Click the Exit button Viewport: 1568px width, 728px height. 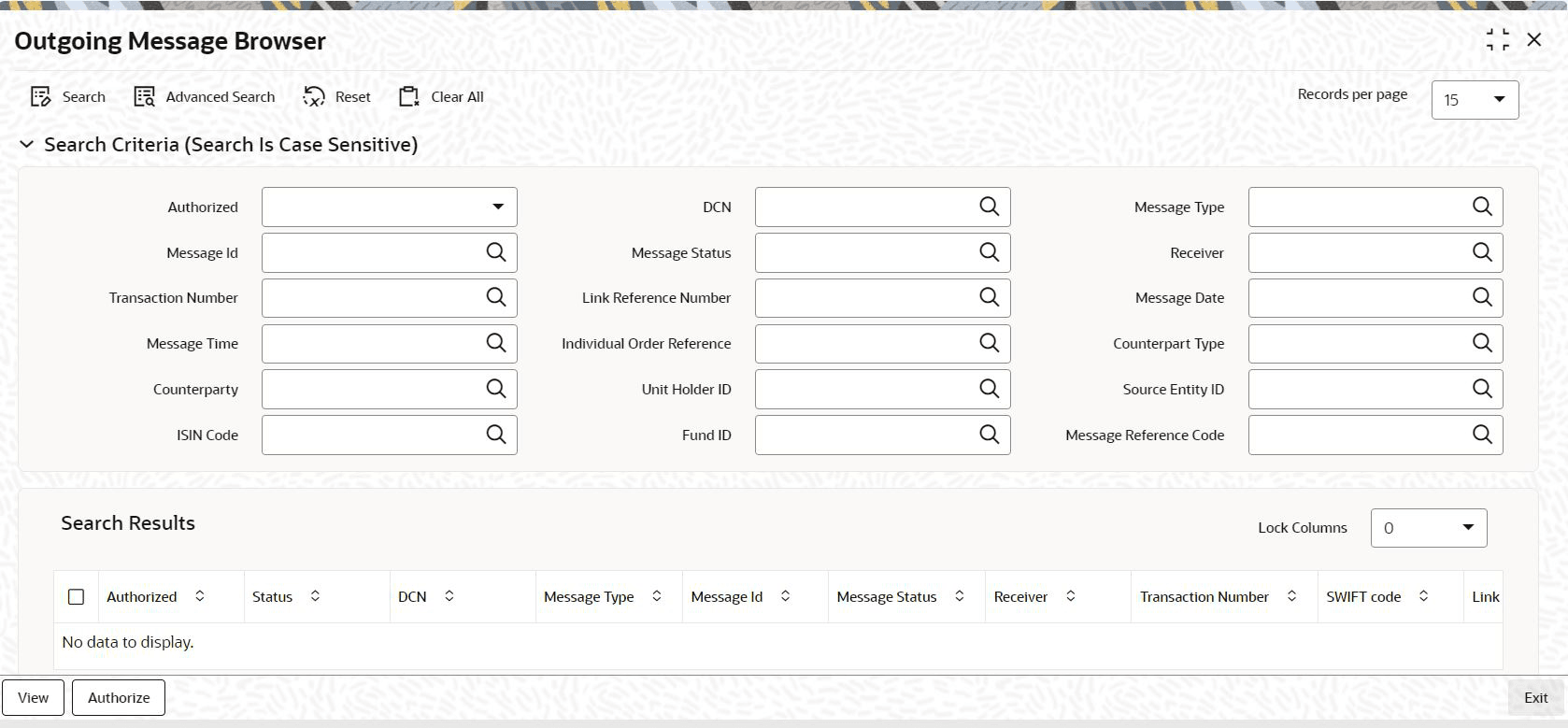1536,697
